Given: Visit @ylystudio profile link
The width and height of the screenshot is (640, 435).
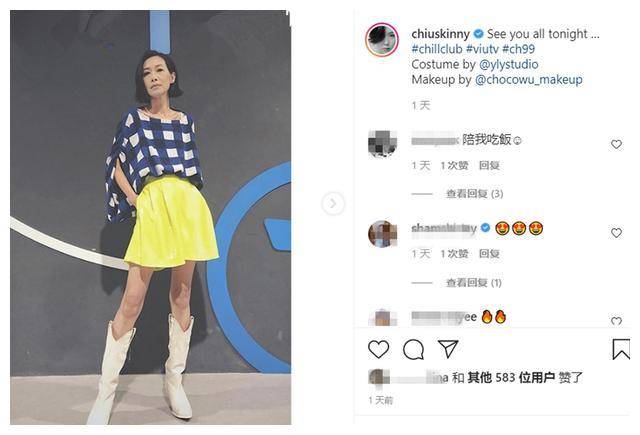Looking at the screenshot, I should coord(509,64).
